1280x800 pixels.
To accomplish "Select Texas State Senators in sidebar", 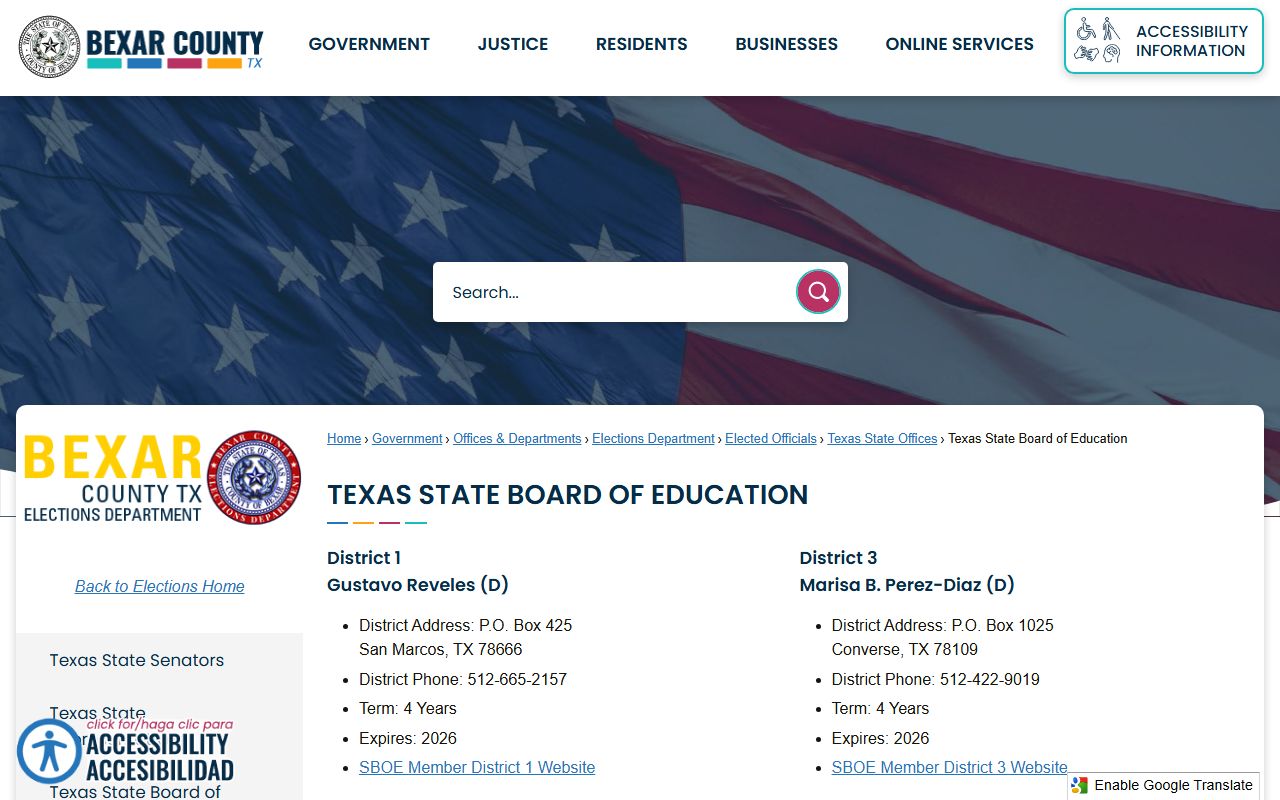I will click(x=137, y=660).
